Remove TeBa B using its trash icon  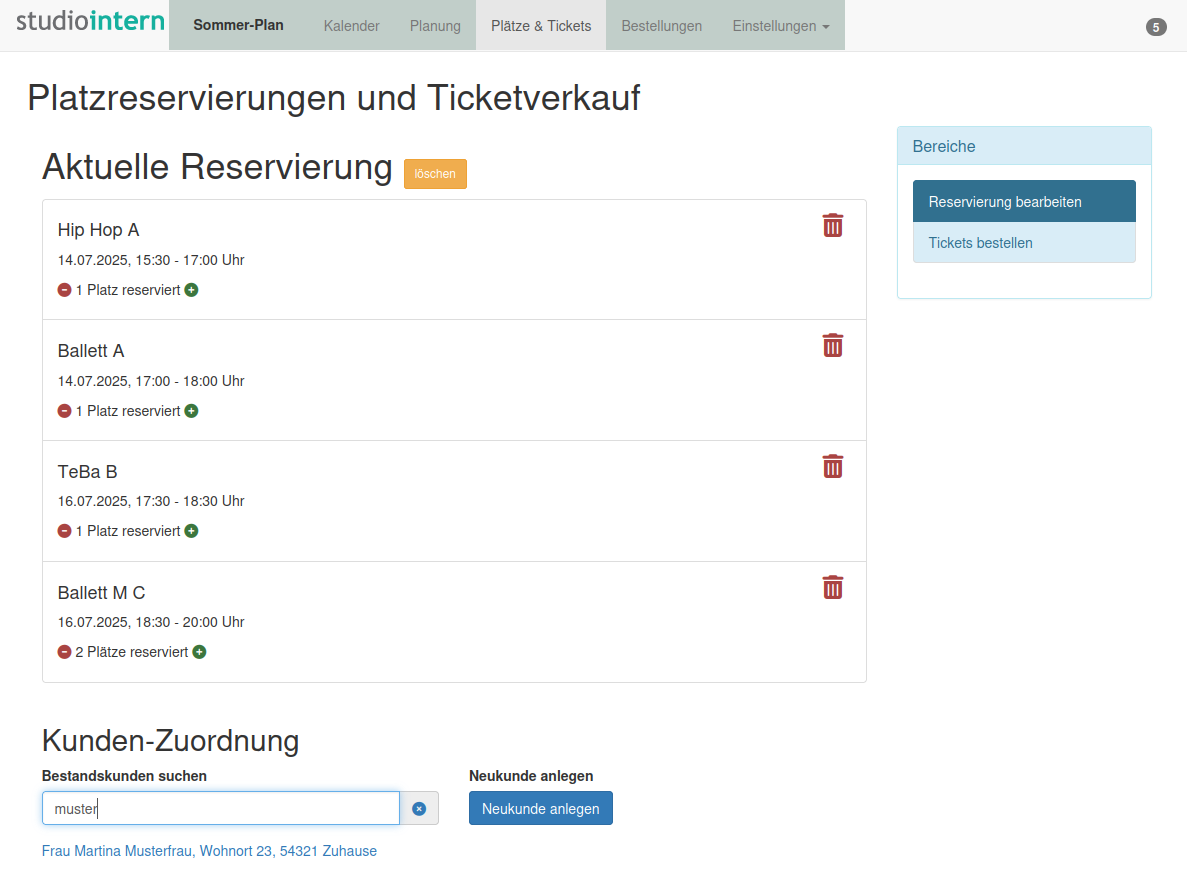(x=832, y=467)
